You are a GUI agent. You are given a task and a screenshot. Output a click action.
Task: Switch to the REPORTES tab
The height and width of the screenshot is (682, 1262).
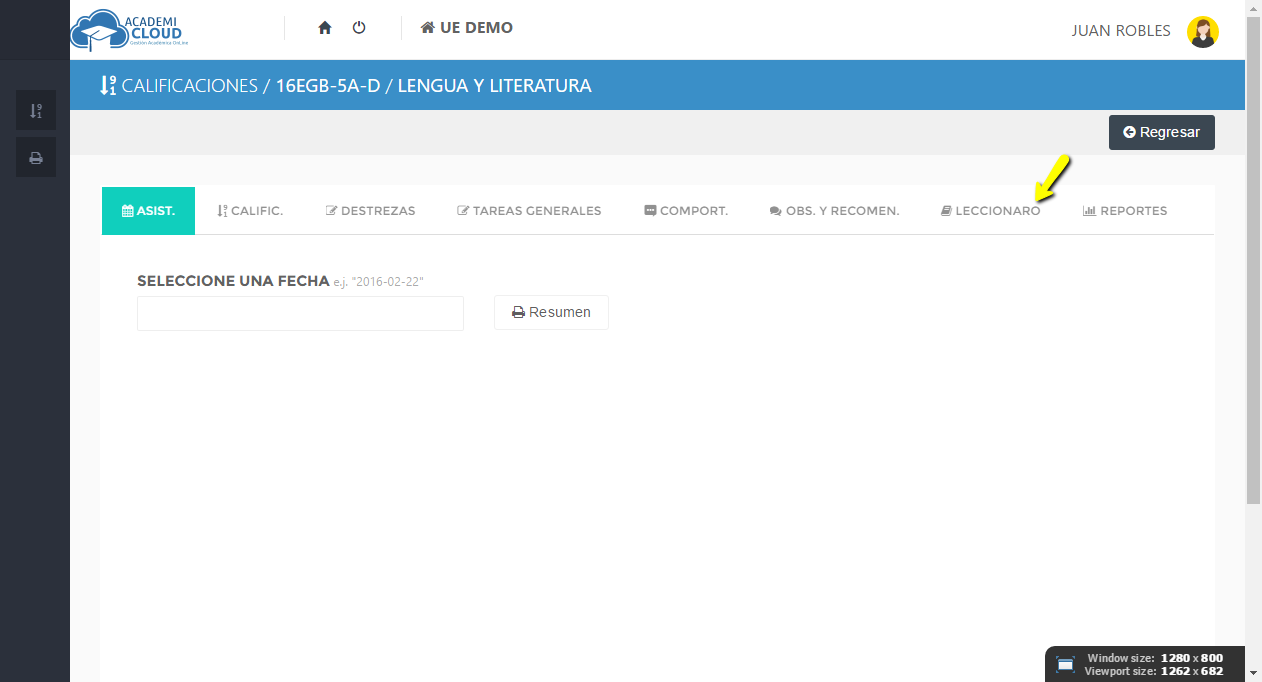click(1125, 211)
